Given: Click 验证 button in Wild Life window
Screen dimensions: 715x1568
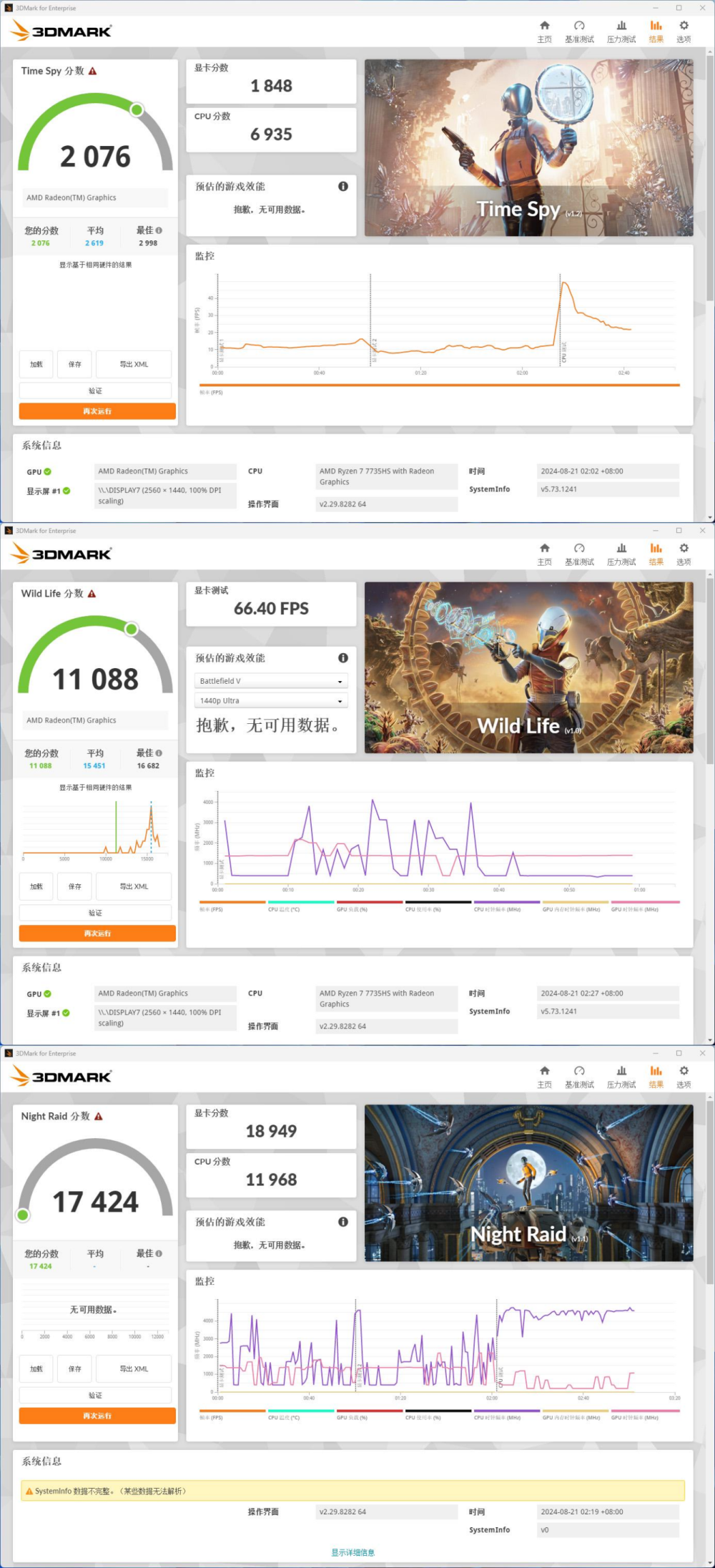Looking at the screenshot, I should [x=95, y=913].
